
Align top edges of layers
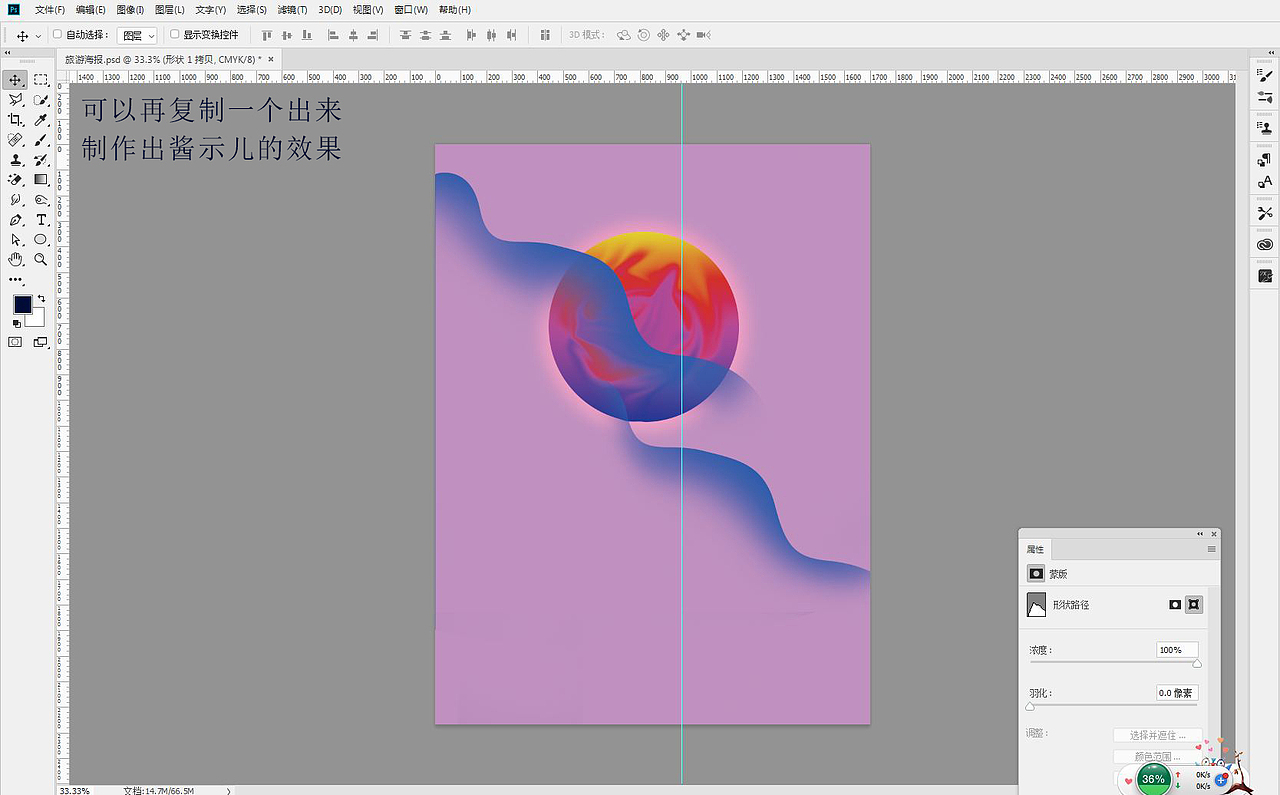(267, 35)
